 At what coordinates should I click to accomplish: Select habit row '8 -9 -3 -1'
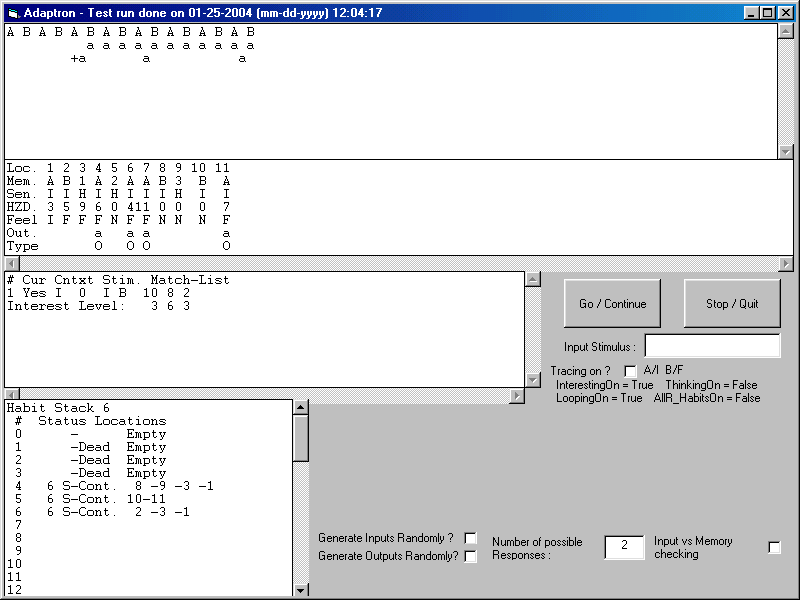tap(115, 486)
